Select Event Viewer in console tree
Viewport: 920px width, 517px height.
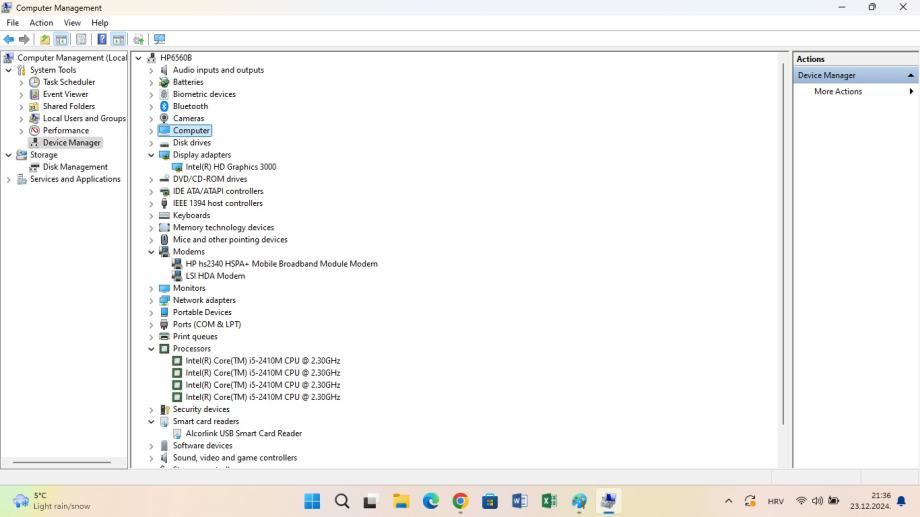(x=65, y=94)
